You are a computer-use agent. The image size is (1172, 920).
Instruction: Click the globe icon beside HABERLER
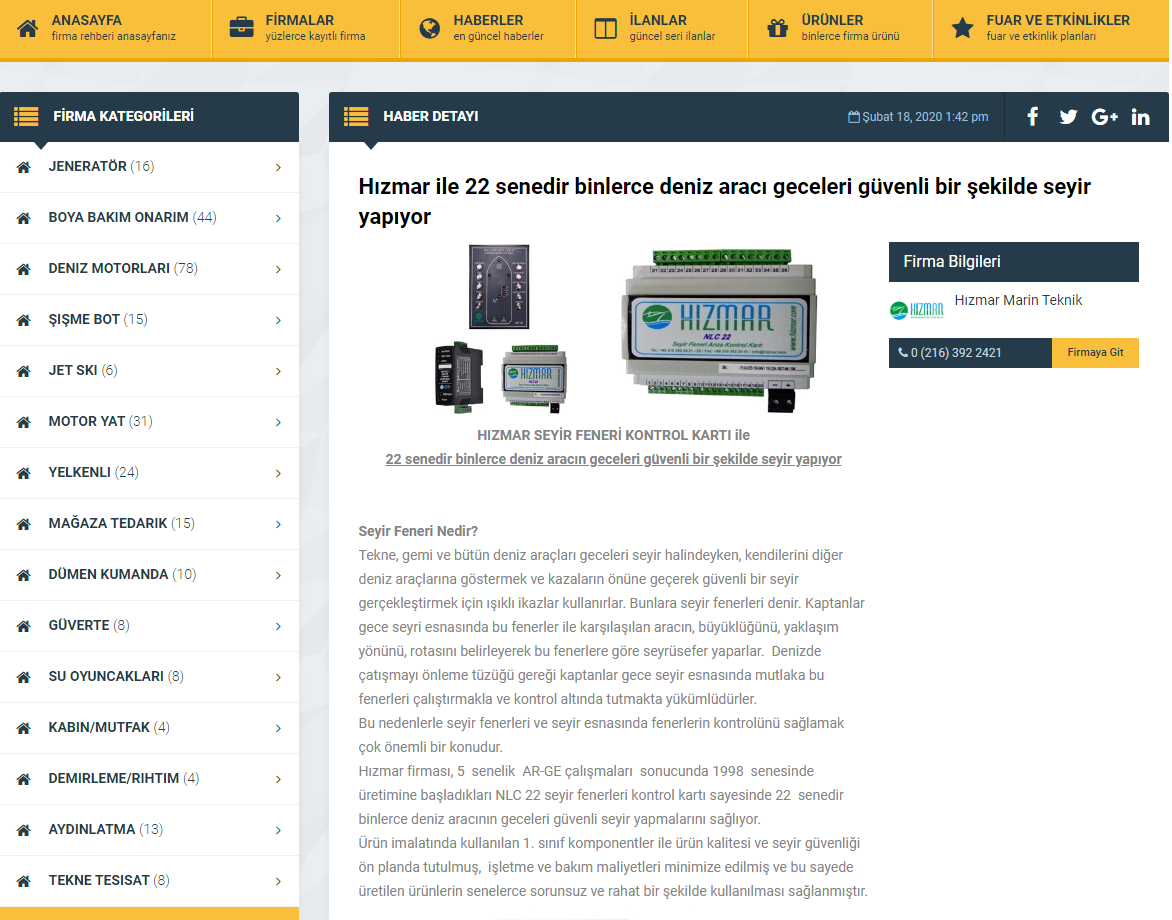(x=430, y=28)
